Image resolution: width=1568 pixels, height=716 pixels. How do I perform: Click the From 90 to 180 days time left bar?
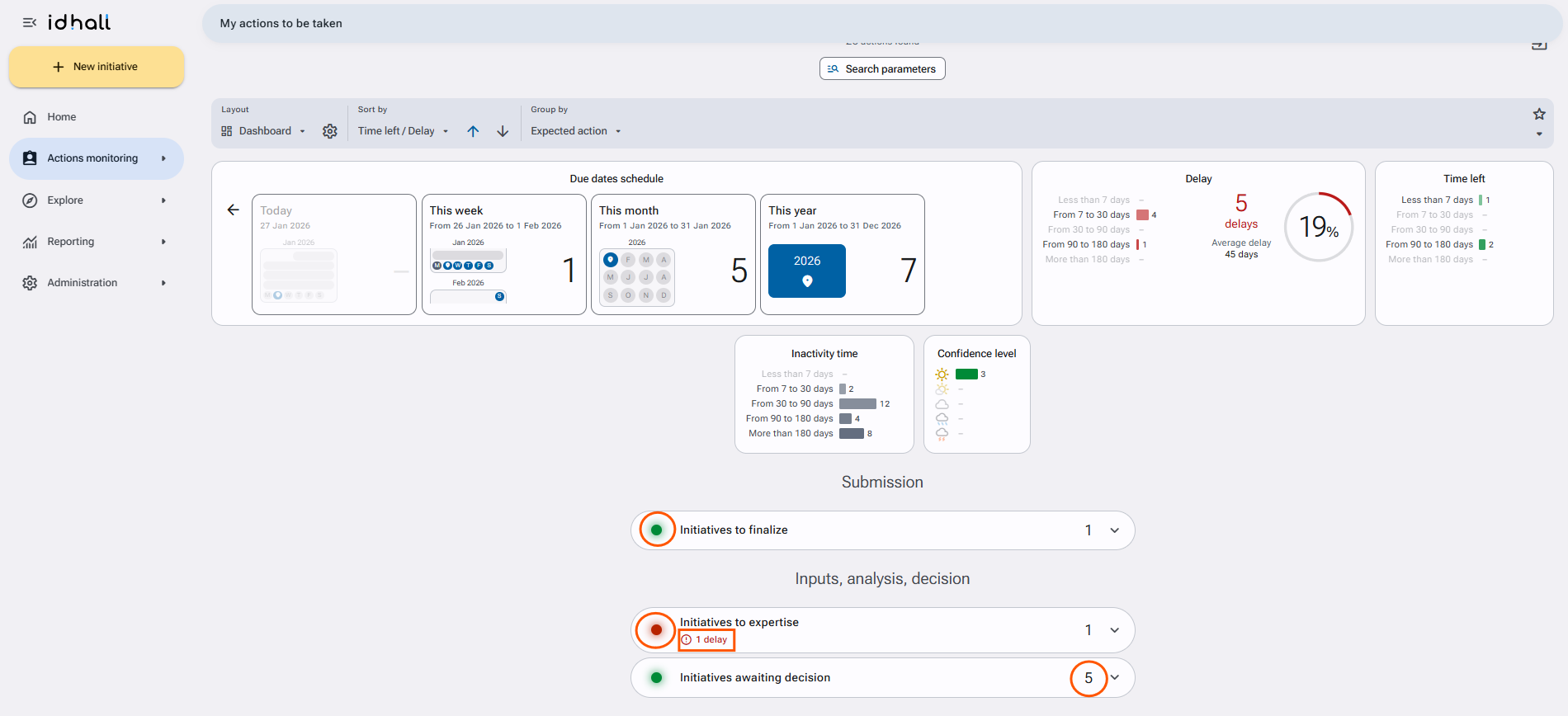[x=1482, y=245]
